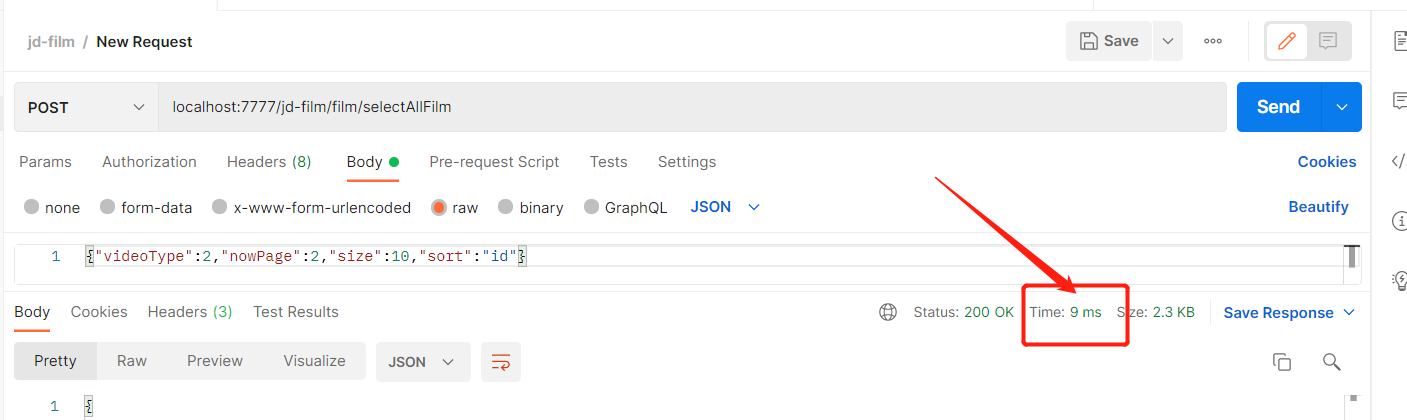The image size is (1407, 420).
Task: Expand the arrow next to Send
Action: pos(1342,107)
